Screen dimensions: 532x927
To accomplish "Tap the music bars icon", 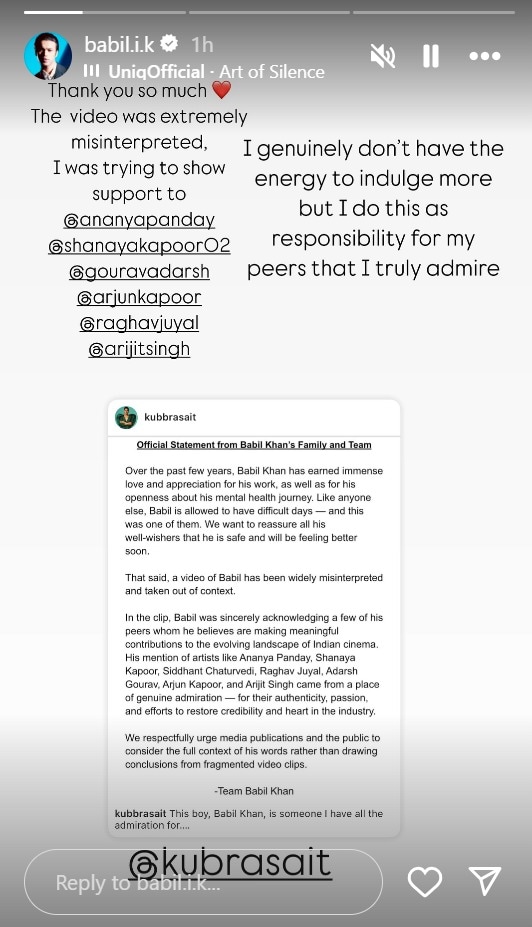I will (x=92, y=71).
